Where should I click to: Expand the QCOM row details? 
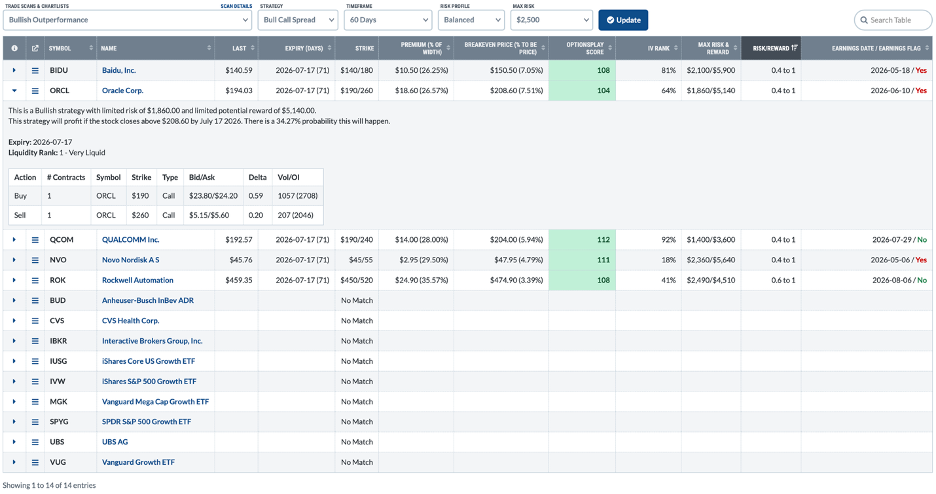click(14, 240)
